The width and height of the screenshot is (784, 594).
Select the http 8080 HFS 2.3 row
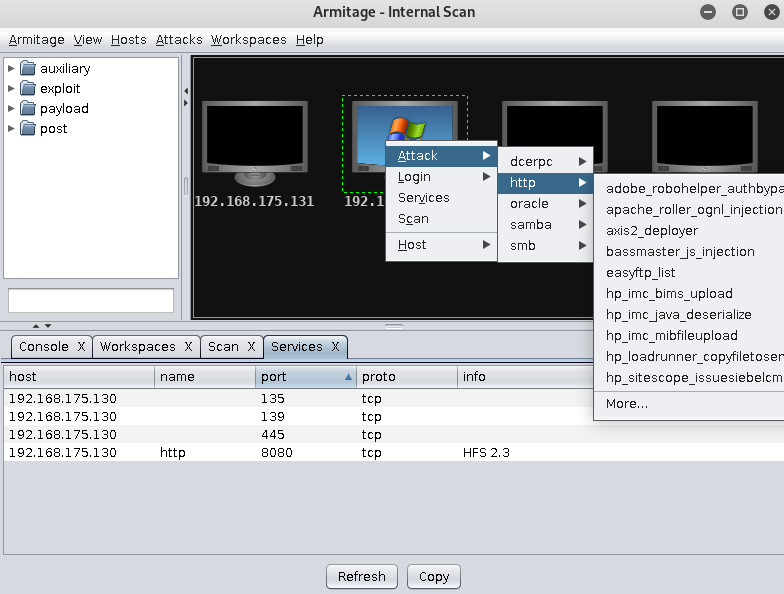(x=394, y=452)
